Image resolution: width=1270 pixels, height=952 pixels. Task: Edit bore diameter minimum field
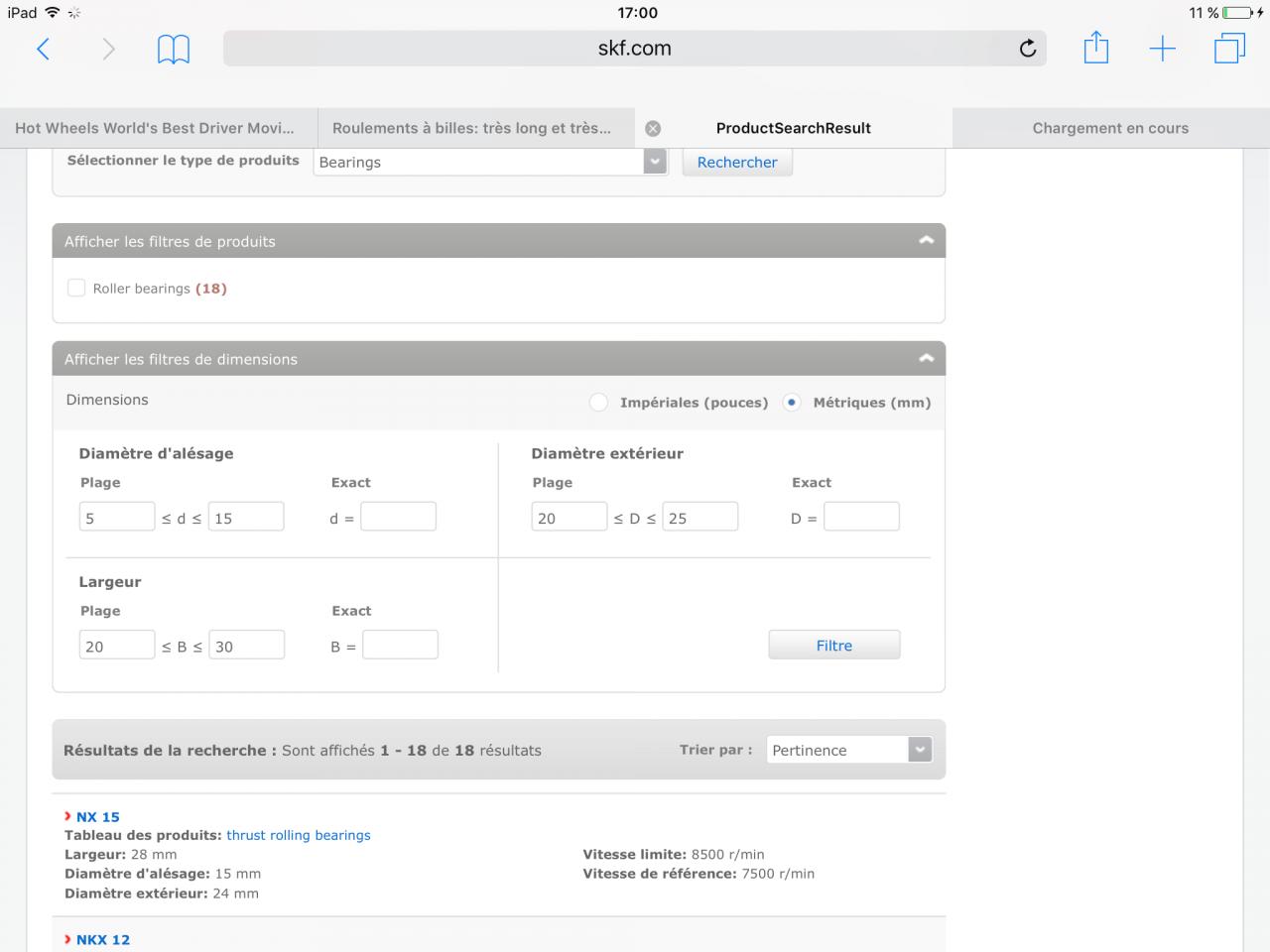tap(117, 517)
